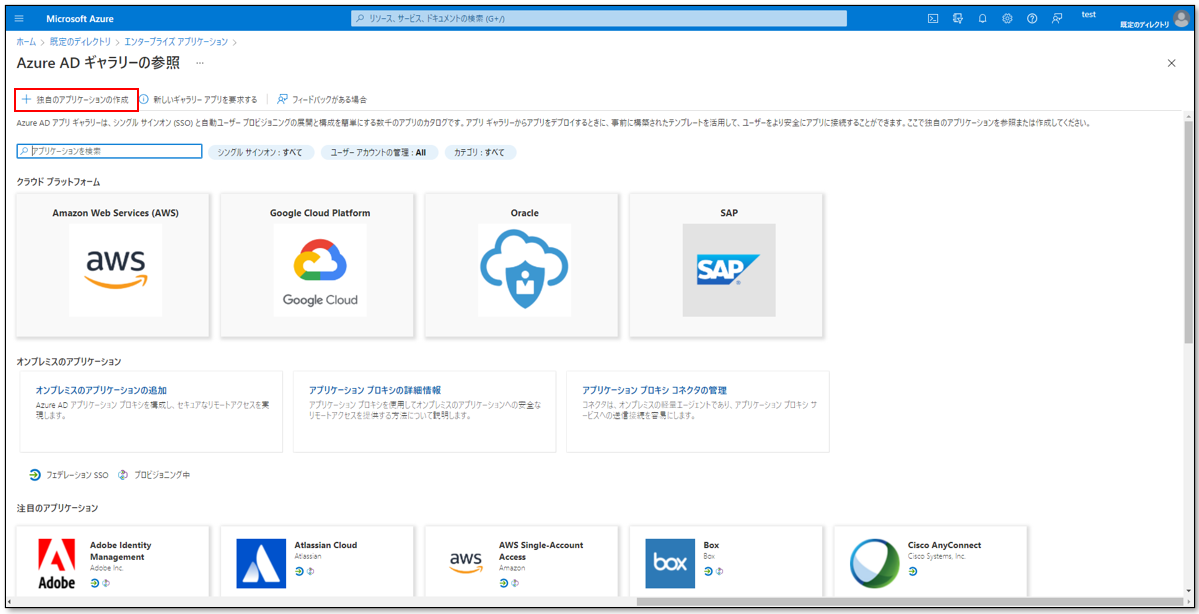Open the notifications bell
The height and width of the screenshot is (614, 1199).
coord(982,18)
